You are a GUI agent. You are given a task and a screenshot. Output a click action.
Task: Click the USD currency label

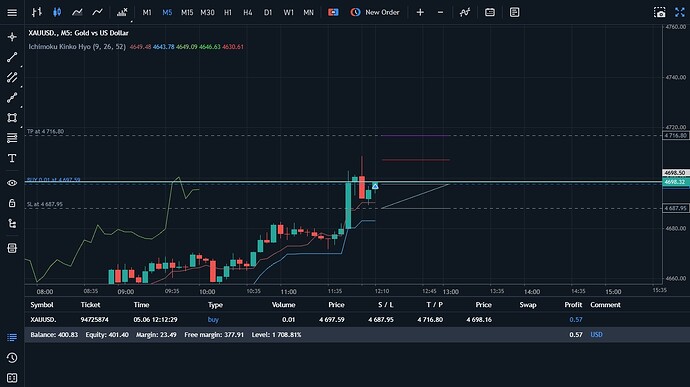[596, 335]
